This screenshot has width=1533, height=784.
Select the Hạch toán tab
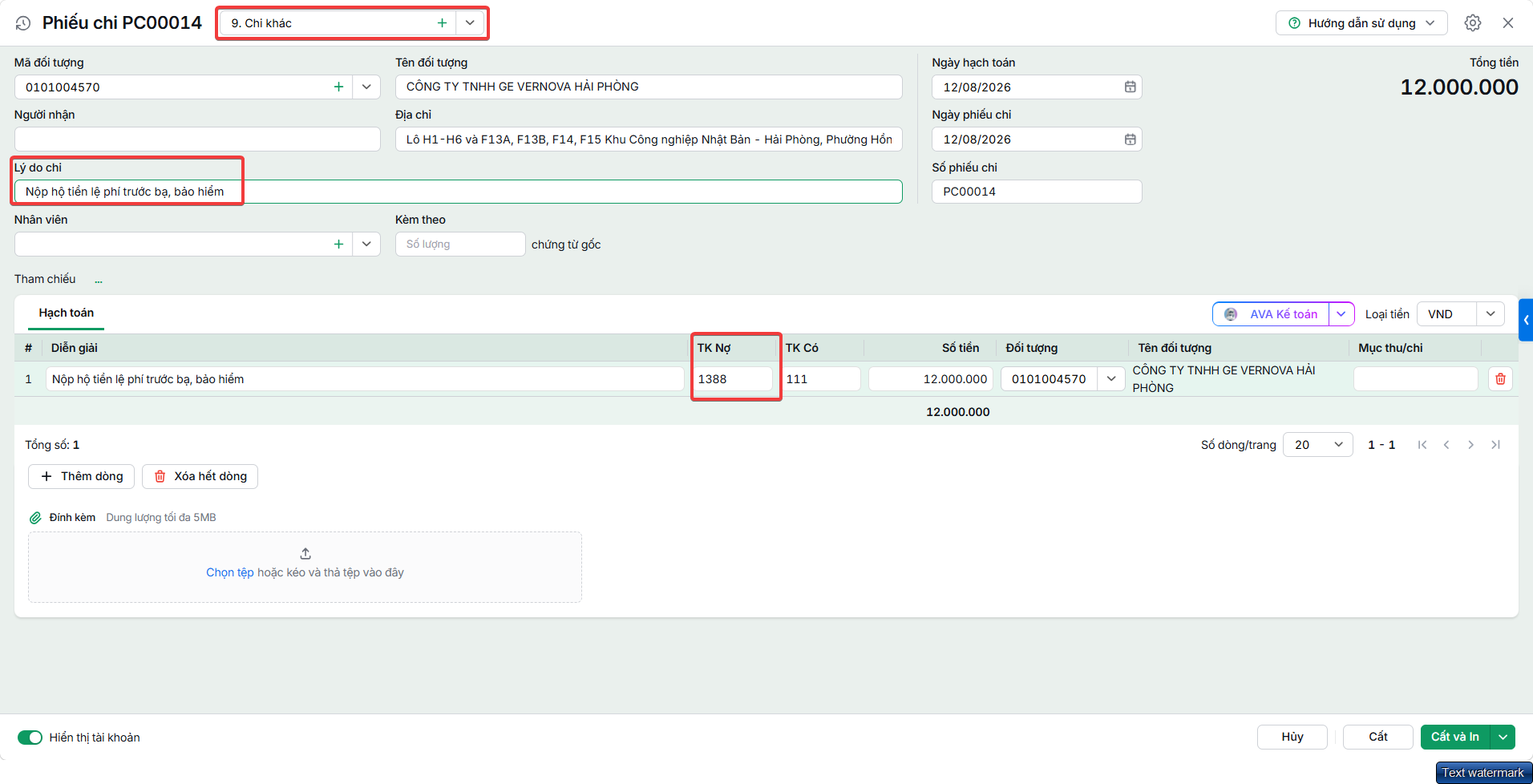67,313
